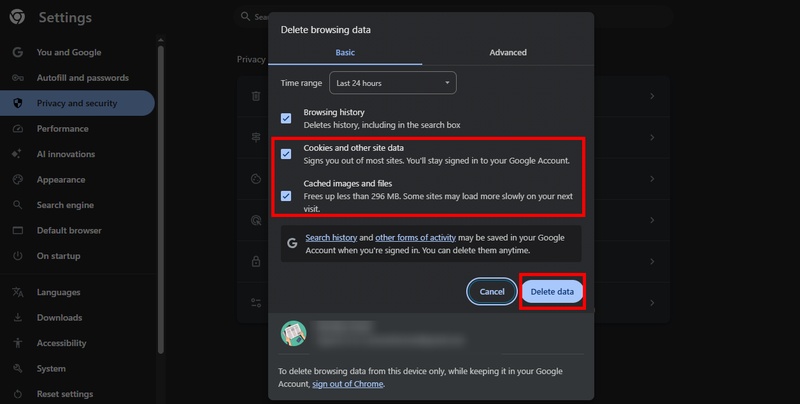Image resolution: width=800 pixels, height=404 pixels.
Task: Click the Delete data button
Action: point(552,292)
